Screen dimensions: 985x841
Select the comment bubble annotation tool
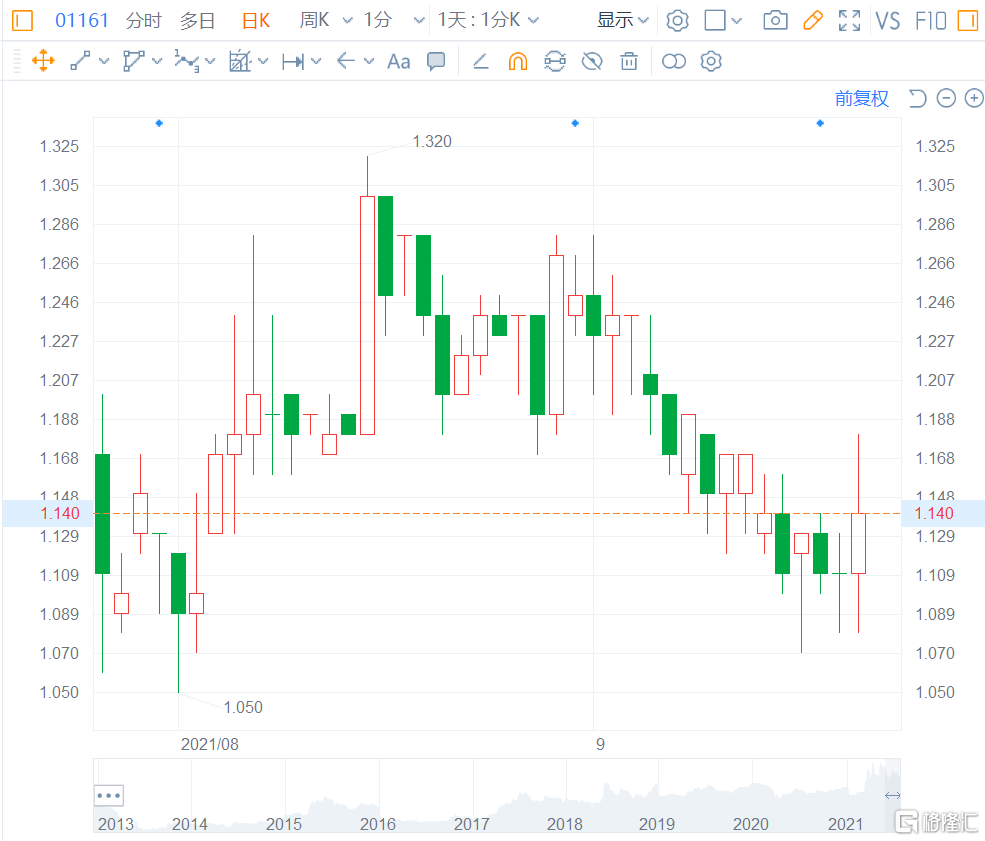[x=436, y=62]
